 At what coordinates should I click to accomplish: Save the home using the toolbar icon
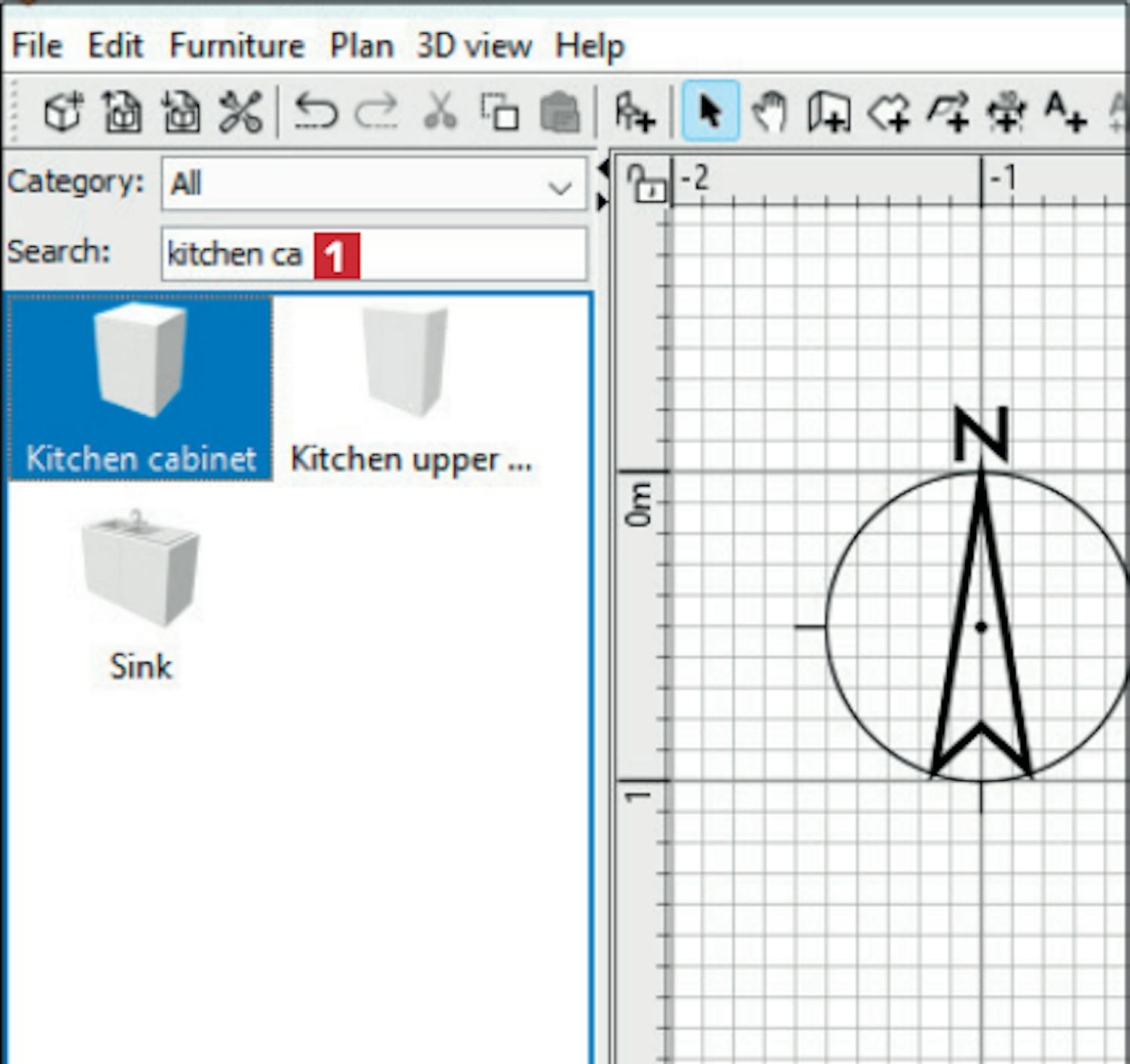tap(182, 113)
